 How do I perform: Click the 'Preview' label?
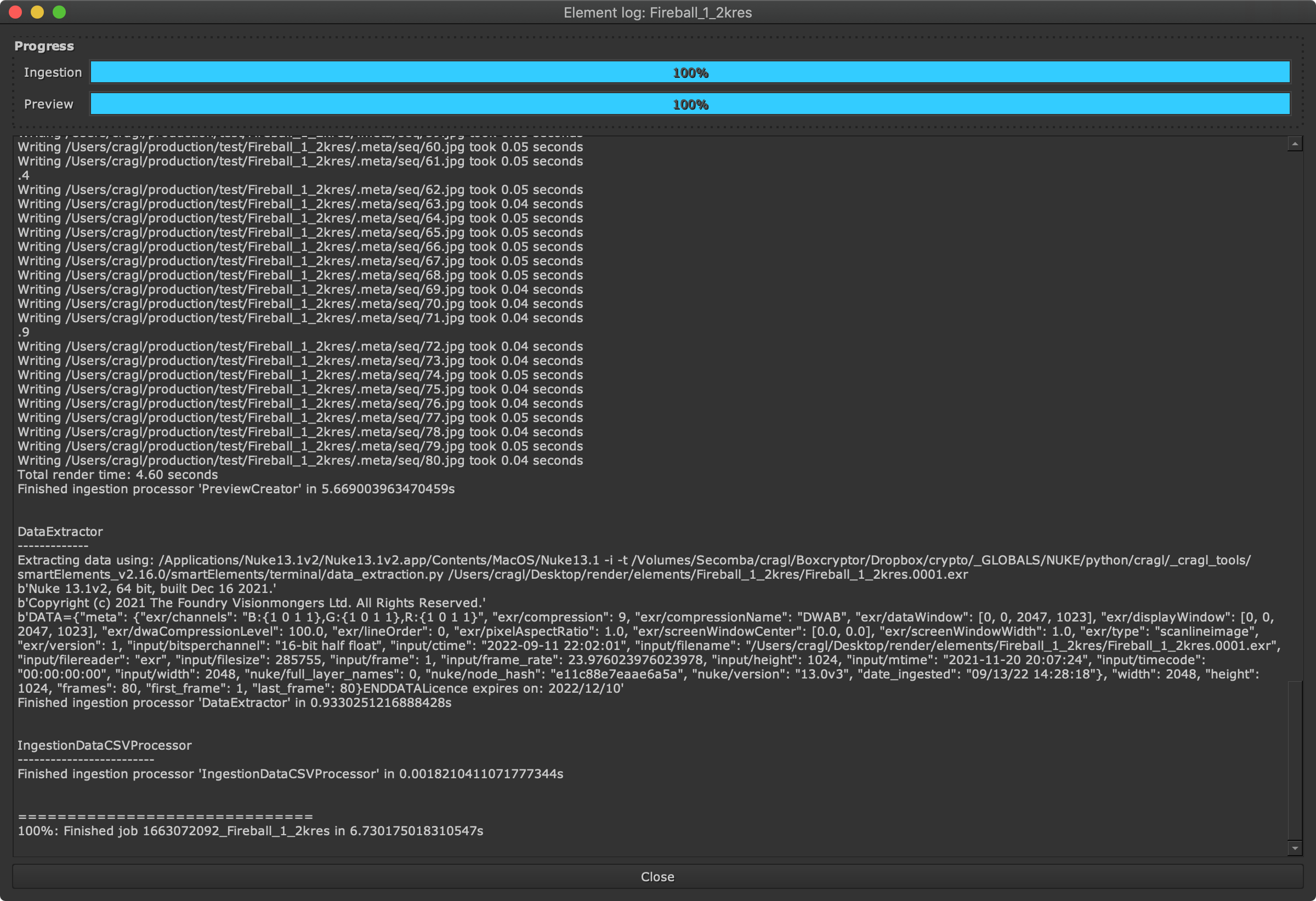[x=49, y=104]
